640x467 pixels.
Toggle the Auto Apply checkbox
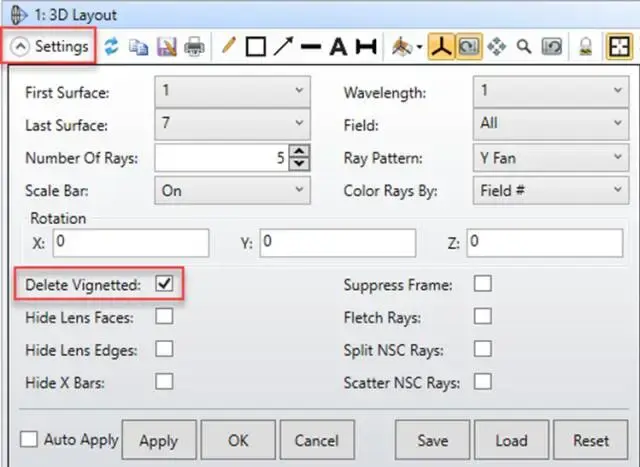pyautogui.click(x=29, y=440)
